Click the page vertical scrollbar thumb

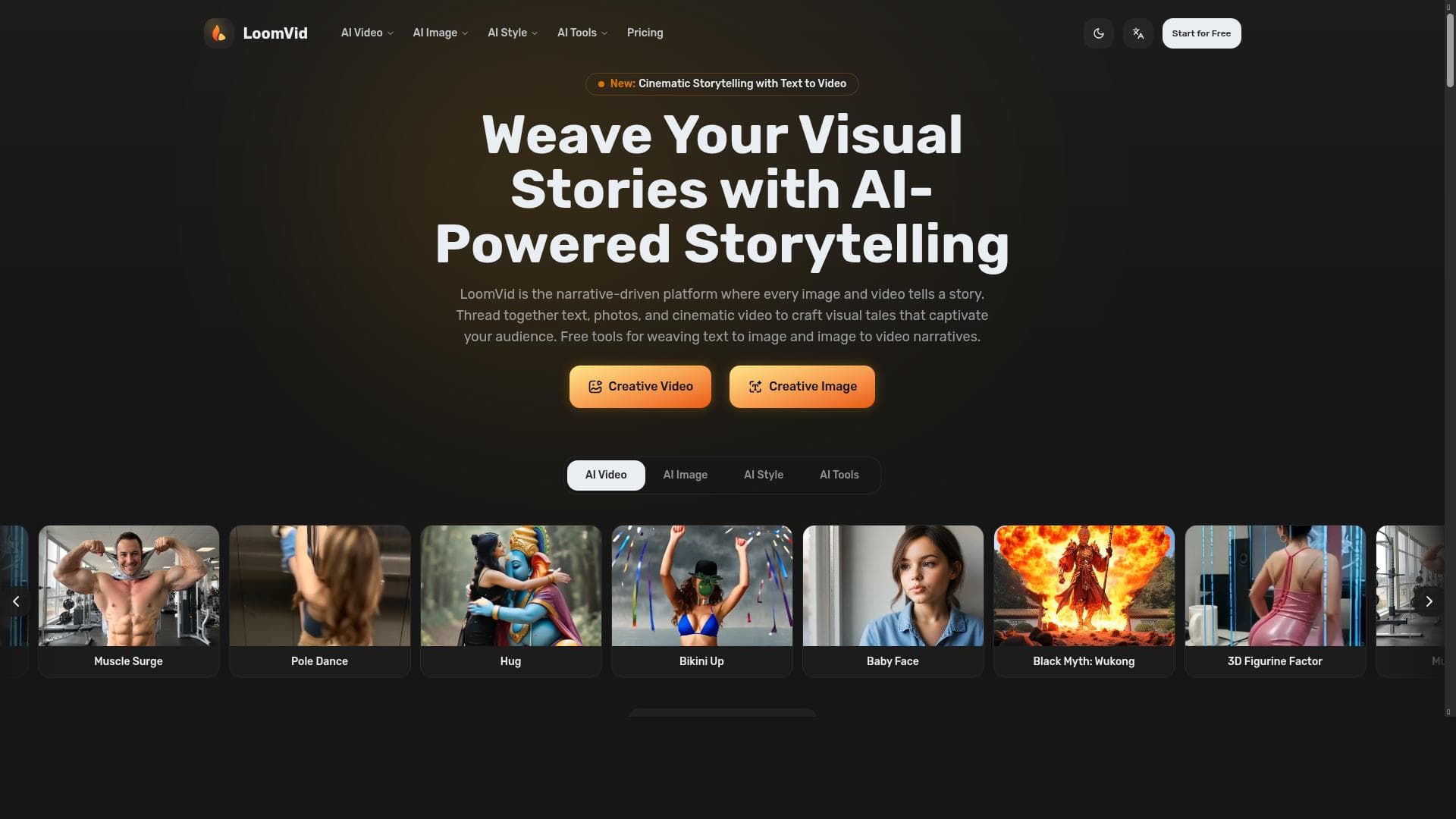tap(1449, 49)
